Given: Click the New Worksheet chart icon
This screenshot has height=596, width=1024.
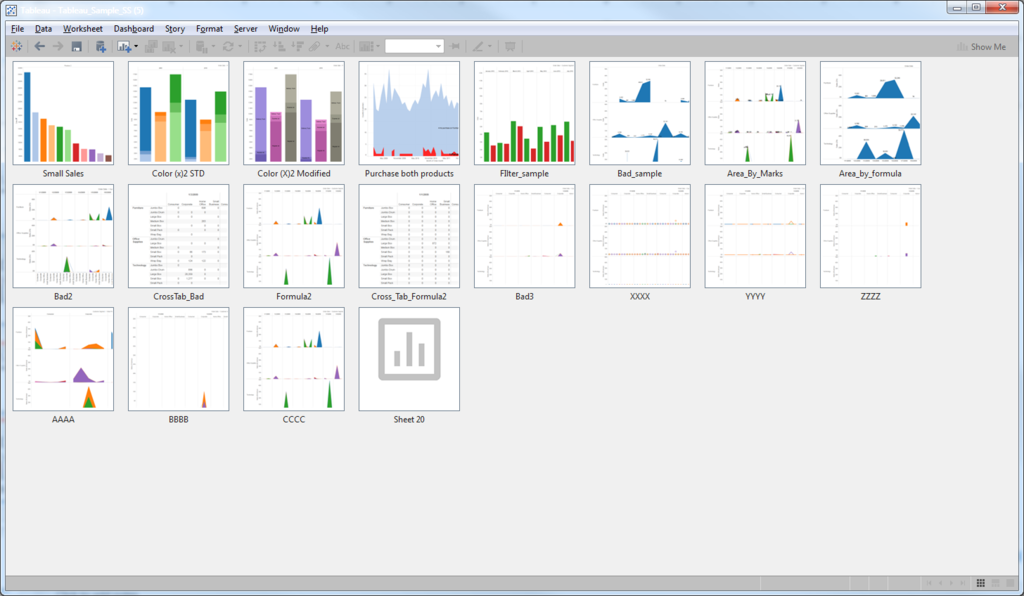Looking at the screenshot, I should click(x=123, y=46).
